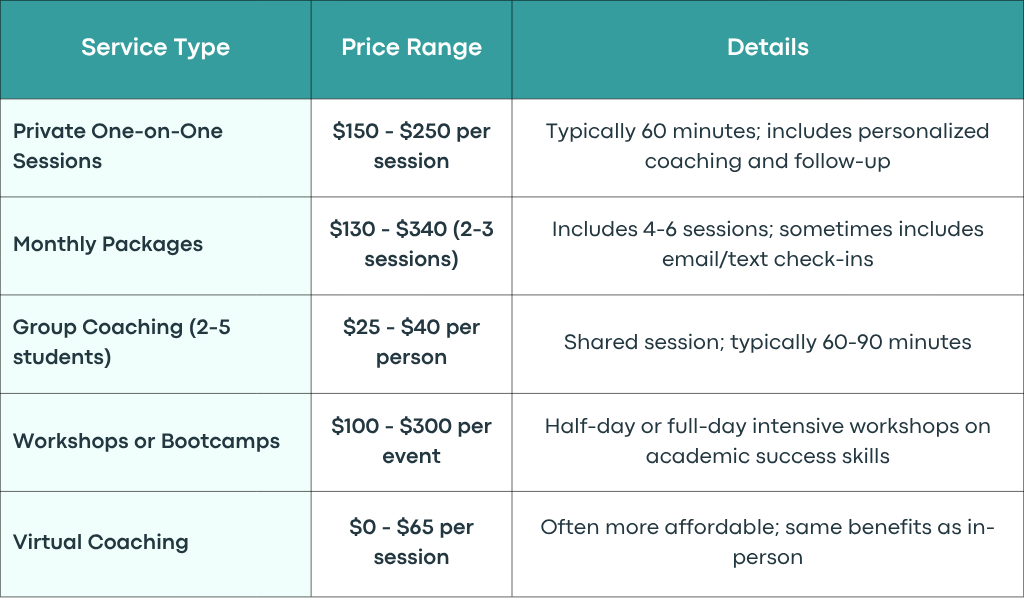This screenshot has width=1024, height=598.
Task: Click the Service Type column header
Action: [x=155, y=48]
